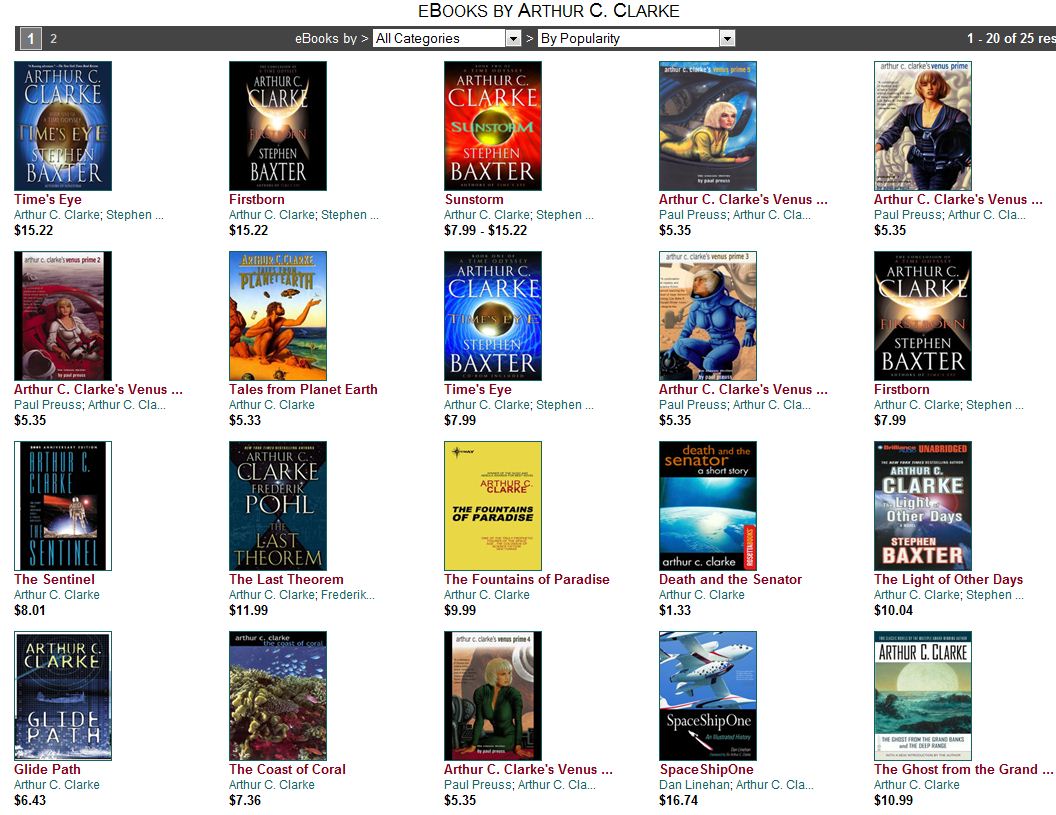Open the Glide Path title link
The height and width of the screenshot is (815, 1056).
pyautogui.click(x=47, y=769)
